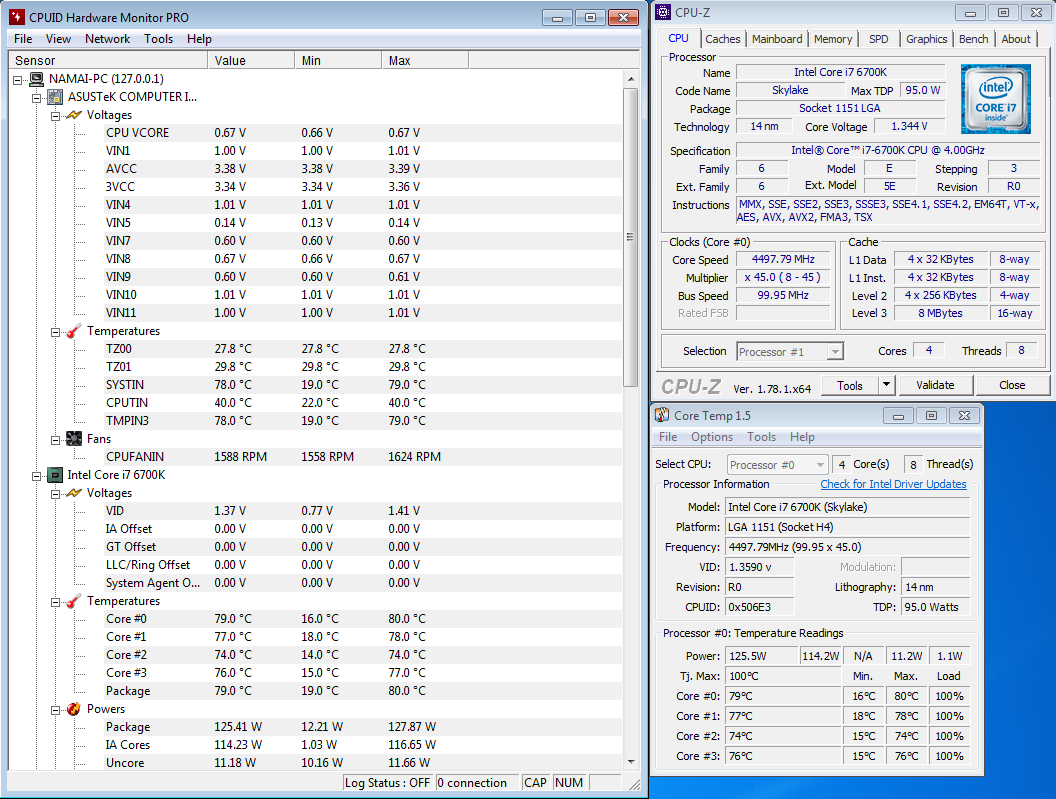Screen dimensions: 1056x799
Task: Open the Network menu in HWMonitor
Action: pos(107,39)
